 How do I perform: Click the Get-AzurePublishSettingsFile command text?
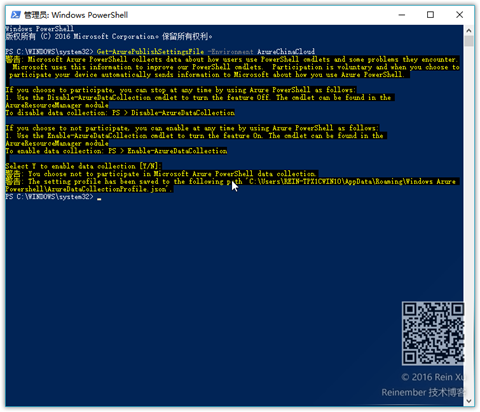point(150,52)
